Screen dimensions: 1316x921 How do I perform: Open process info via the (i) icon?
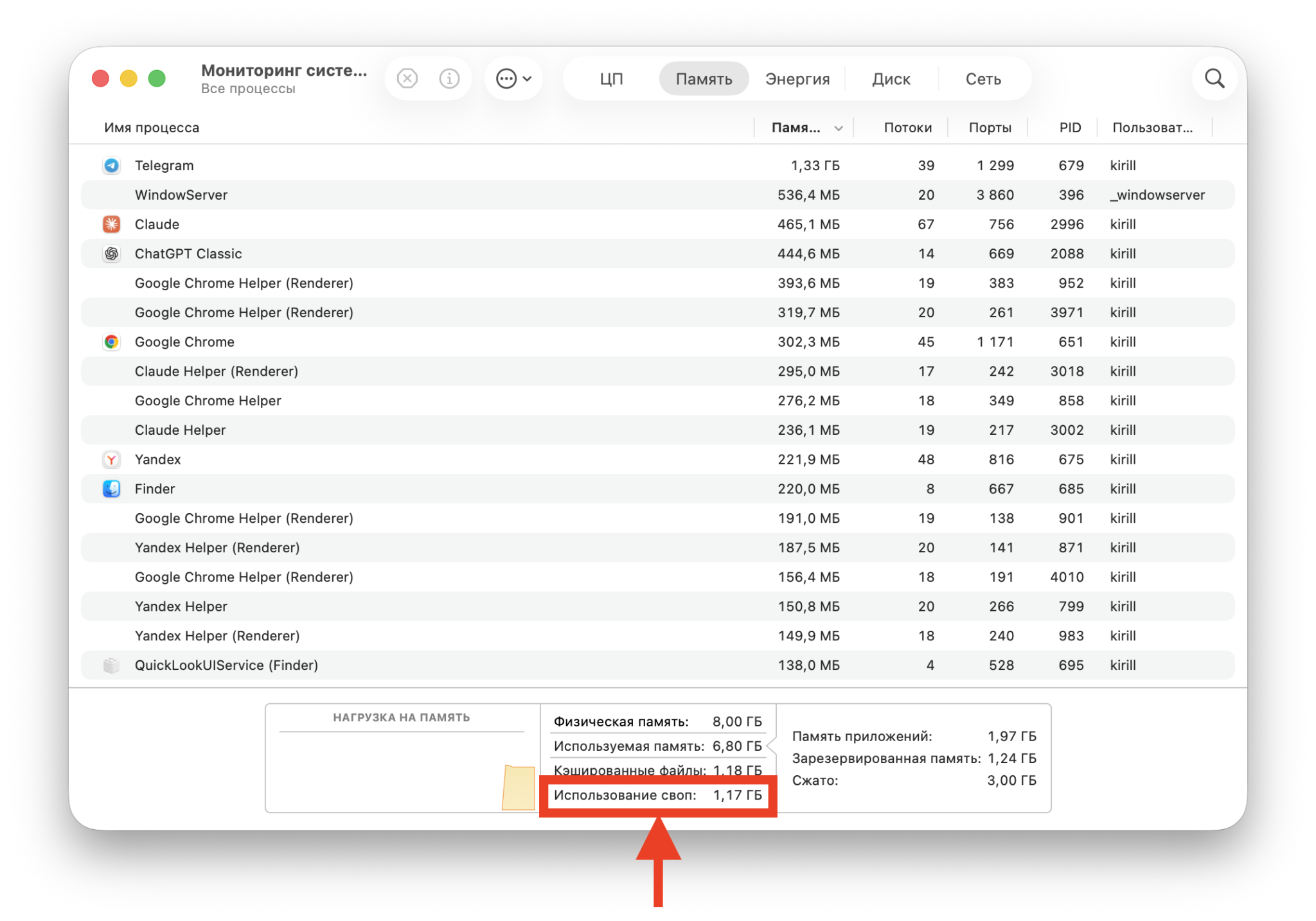449,78
